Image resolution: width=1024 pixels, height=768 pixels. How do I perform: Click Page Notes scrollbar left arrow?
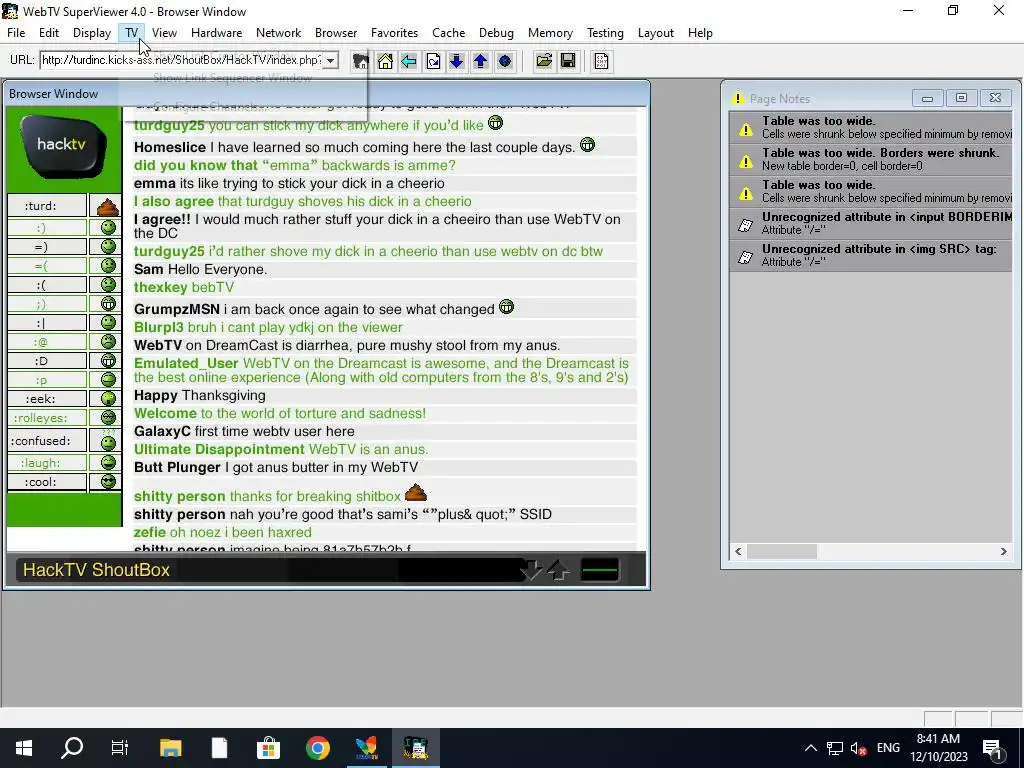click(739, 552)
